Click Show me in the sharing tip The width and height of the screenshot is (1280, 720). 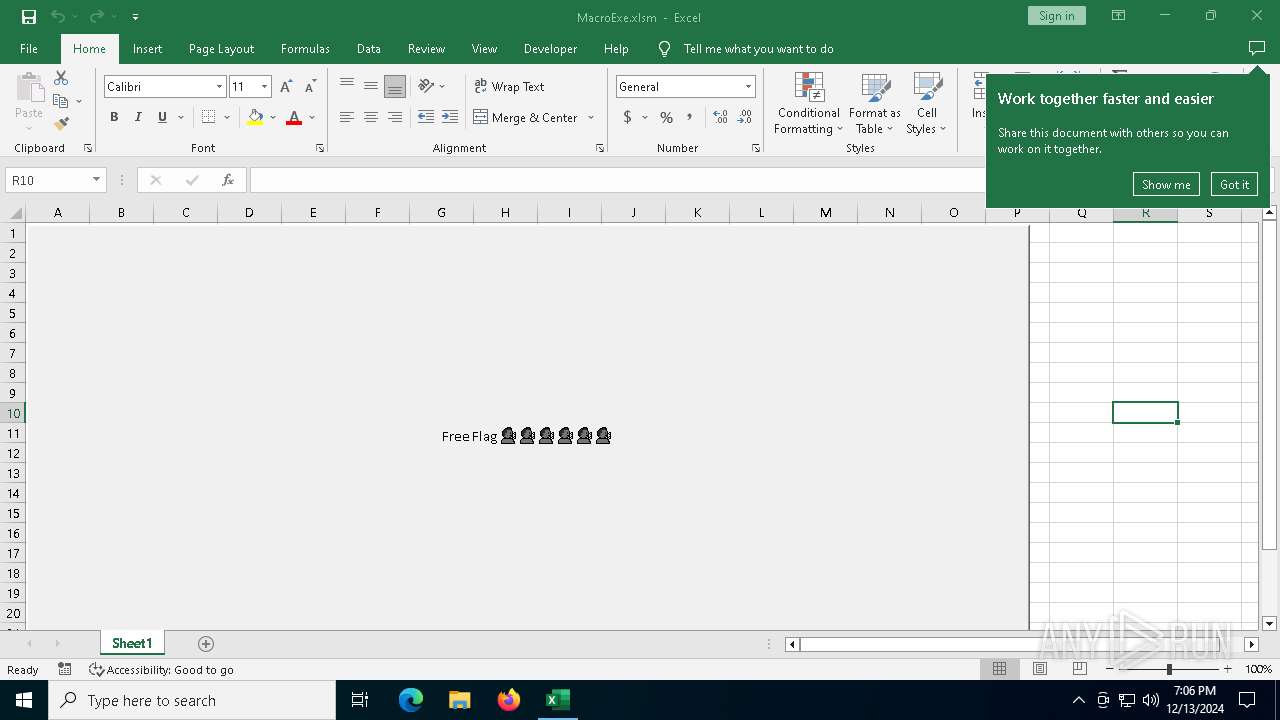tap(1166, 184)
